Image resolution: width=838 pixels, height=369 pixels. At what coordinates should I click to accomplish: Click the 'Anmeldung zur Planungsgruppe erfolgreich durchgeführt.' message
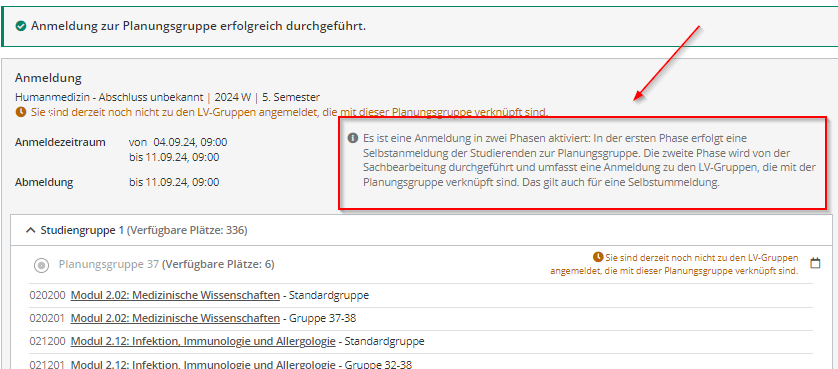click(199, 26)
